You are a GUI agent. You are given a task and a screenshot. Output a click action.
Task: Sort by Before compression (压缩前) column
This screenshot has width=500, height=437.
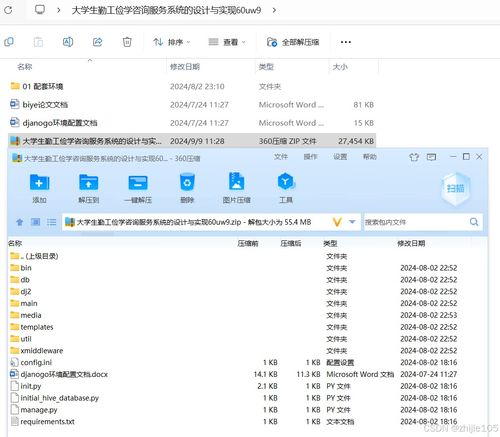(x=248, y=243)
